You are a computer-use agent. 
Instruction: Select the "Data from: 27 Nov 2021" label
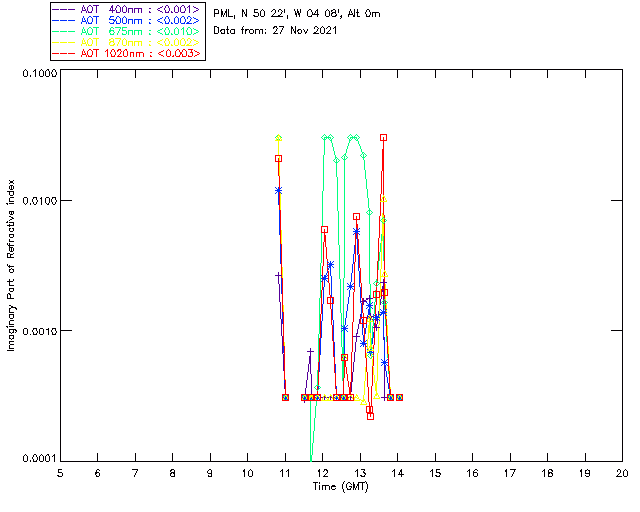tap(276, 31)
